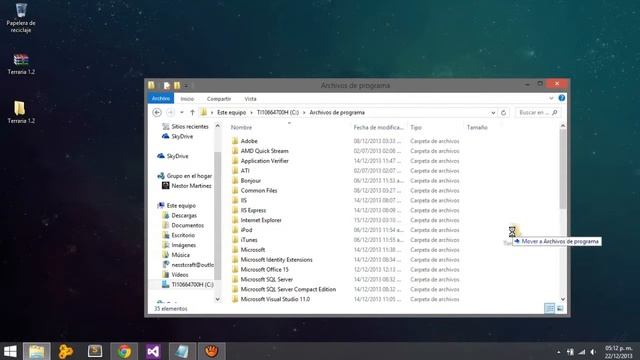Open Explorer help with question mark icon
Viewport: 640px width, 360px height.
pos(562,98)
